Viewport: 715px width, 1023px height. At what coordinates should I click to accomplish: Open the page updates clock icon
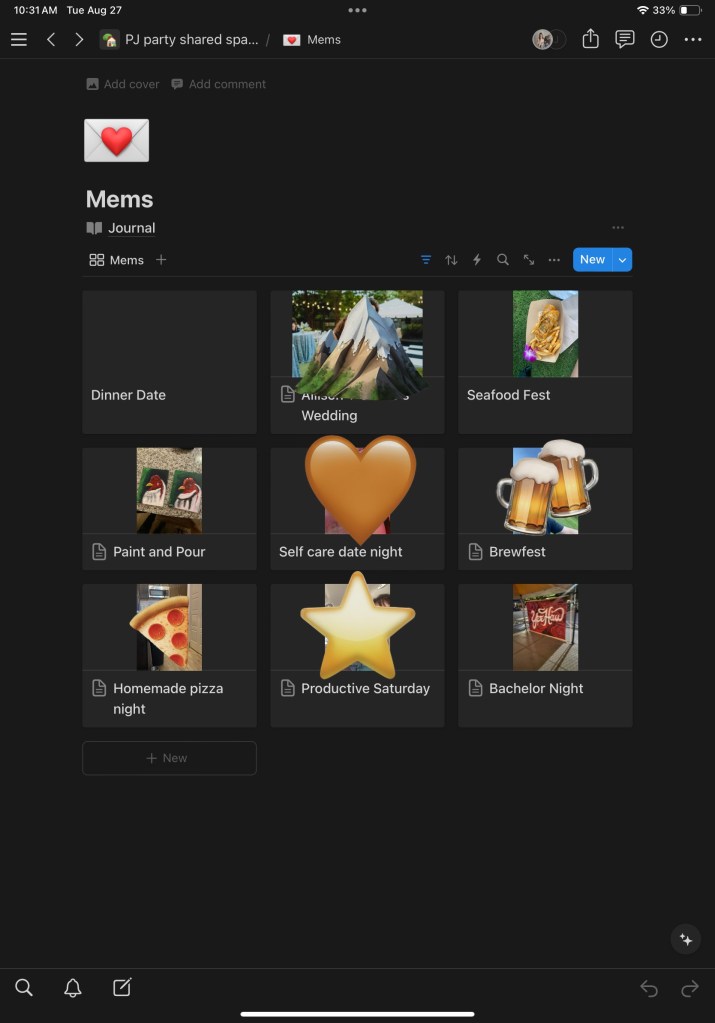click(659, 39)
